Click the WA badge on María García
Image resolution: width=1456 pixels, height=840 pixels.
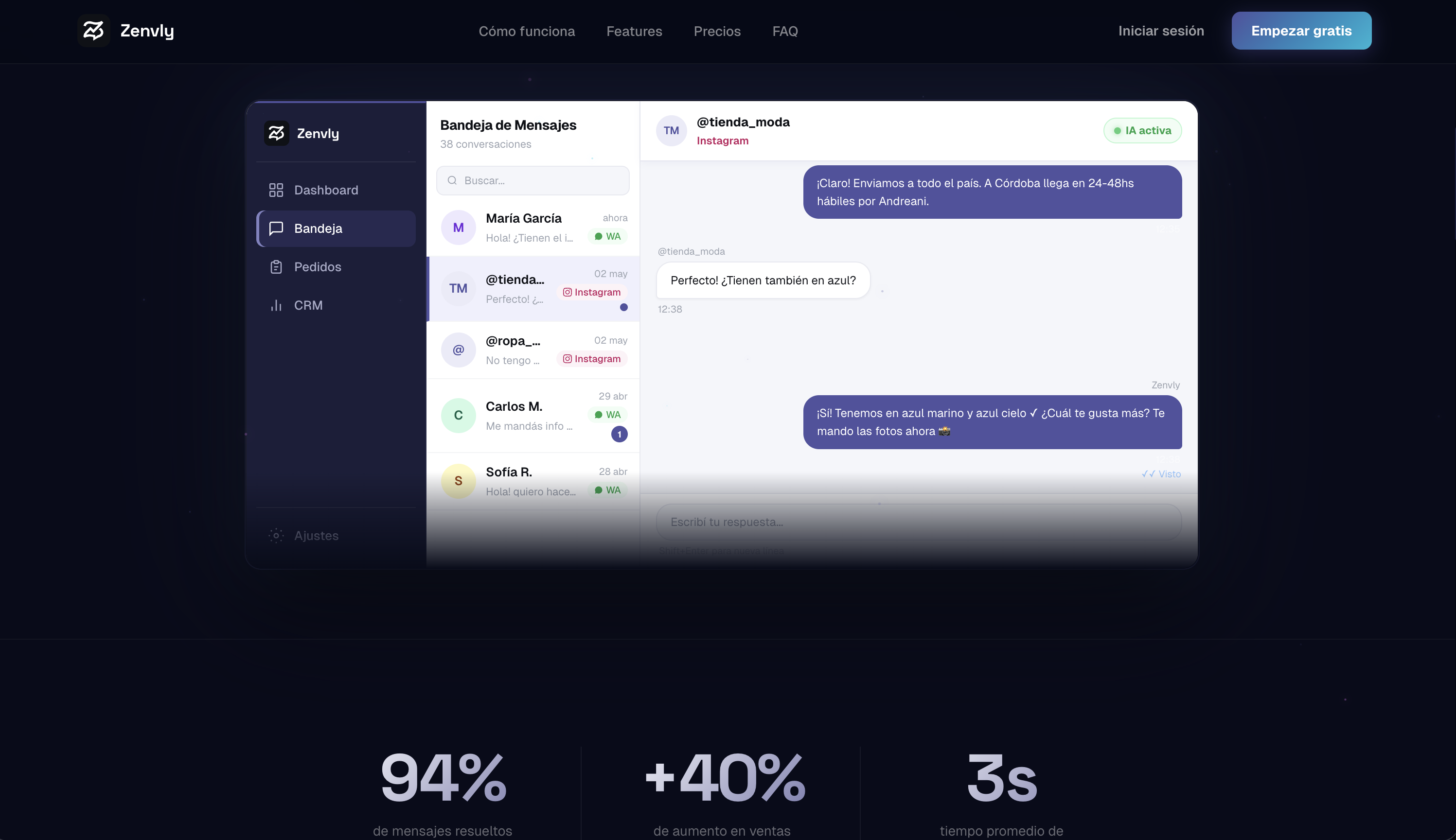[x=608, y=237]
